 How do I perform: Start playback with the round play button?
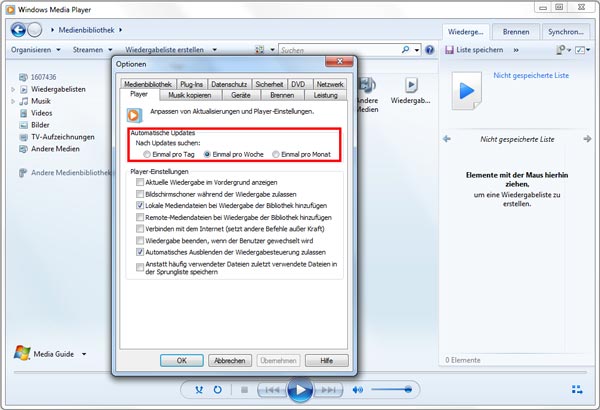pos(300,390)
